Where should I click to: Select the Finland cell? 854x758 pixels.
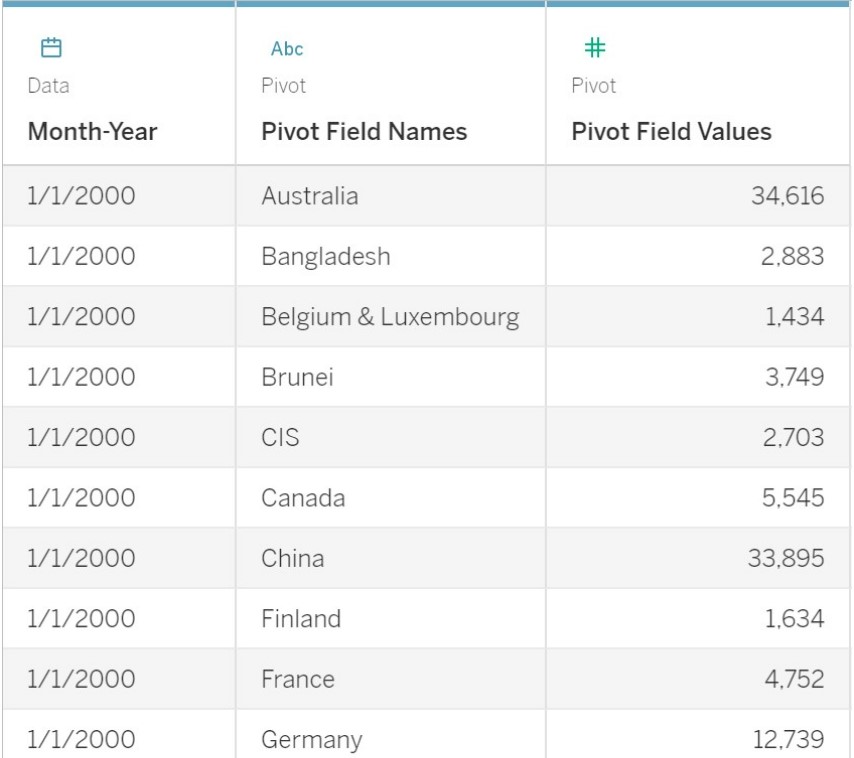[301, 619]
